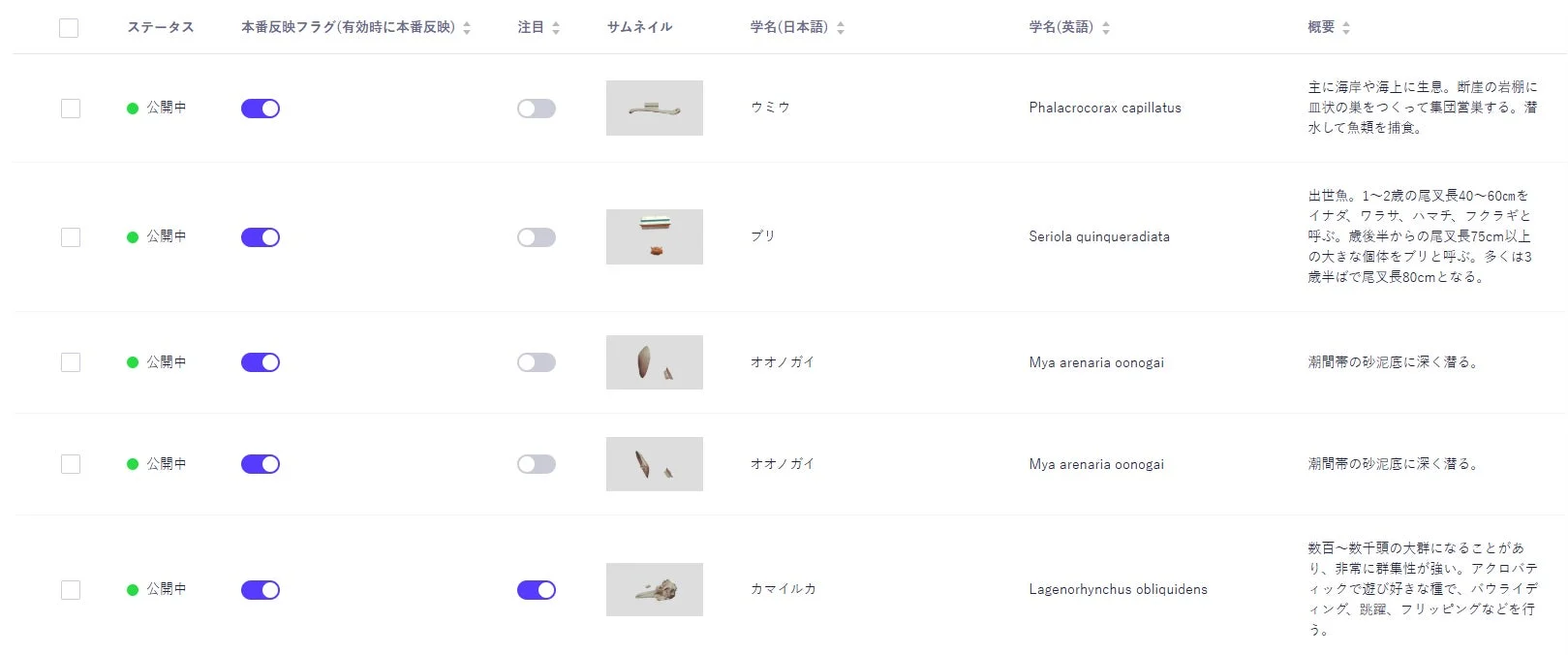Viewport: 1568px width, 655px height.
Task: Click the sort arrows next to 概要
Action: pos(1345,27)
